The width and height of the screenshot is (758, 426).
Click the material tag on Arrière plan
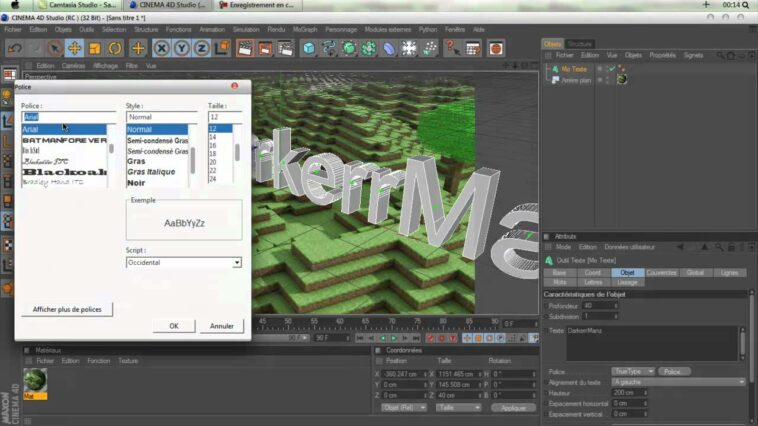pyautogui.click(x=622, y=80)
